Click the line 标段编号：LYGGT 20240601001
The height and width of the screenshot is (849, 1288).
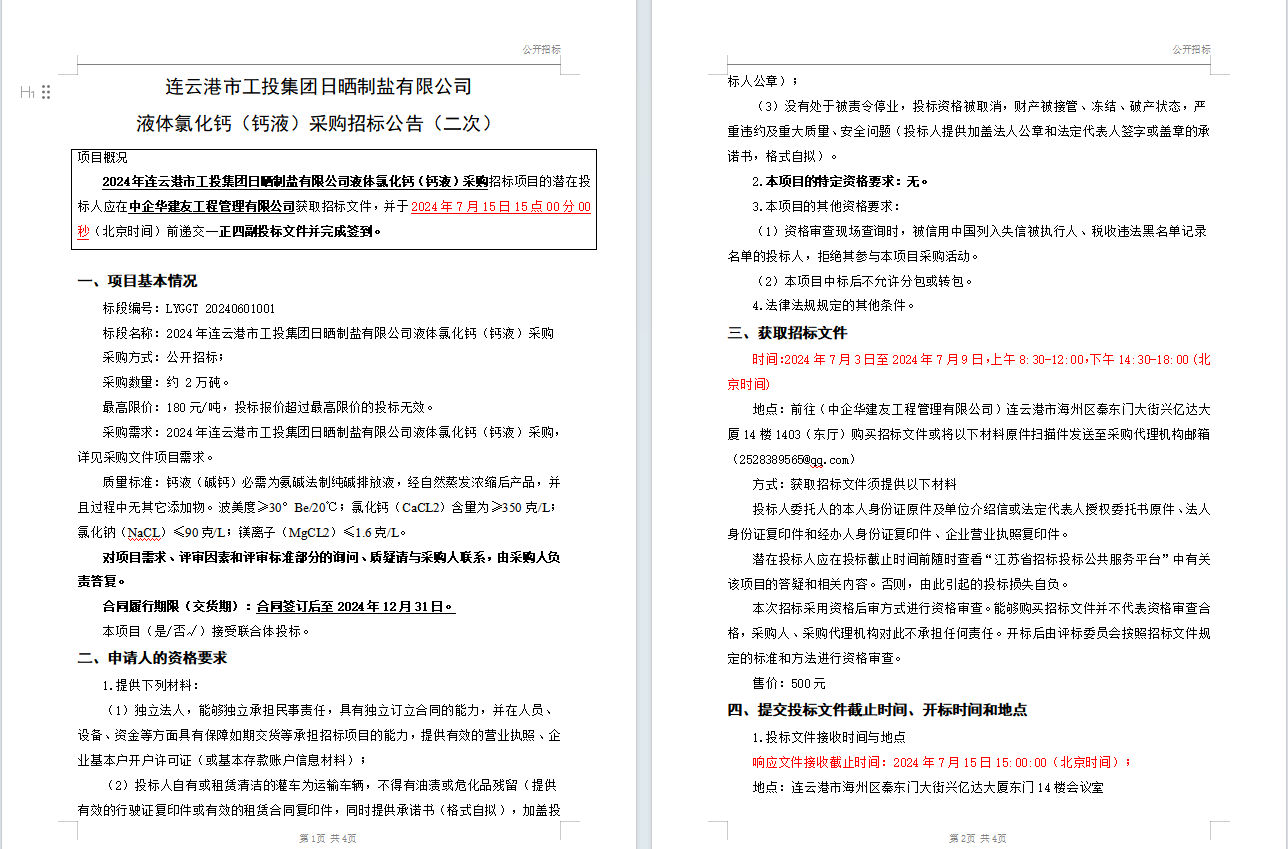pyautogui.click(x=189, y=308)
